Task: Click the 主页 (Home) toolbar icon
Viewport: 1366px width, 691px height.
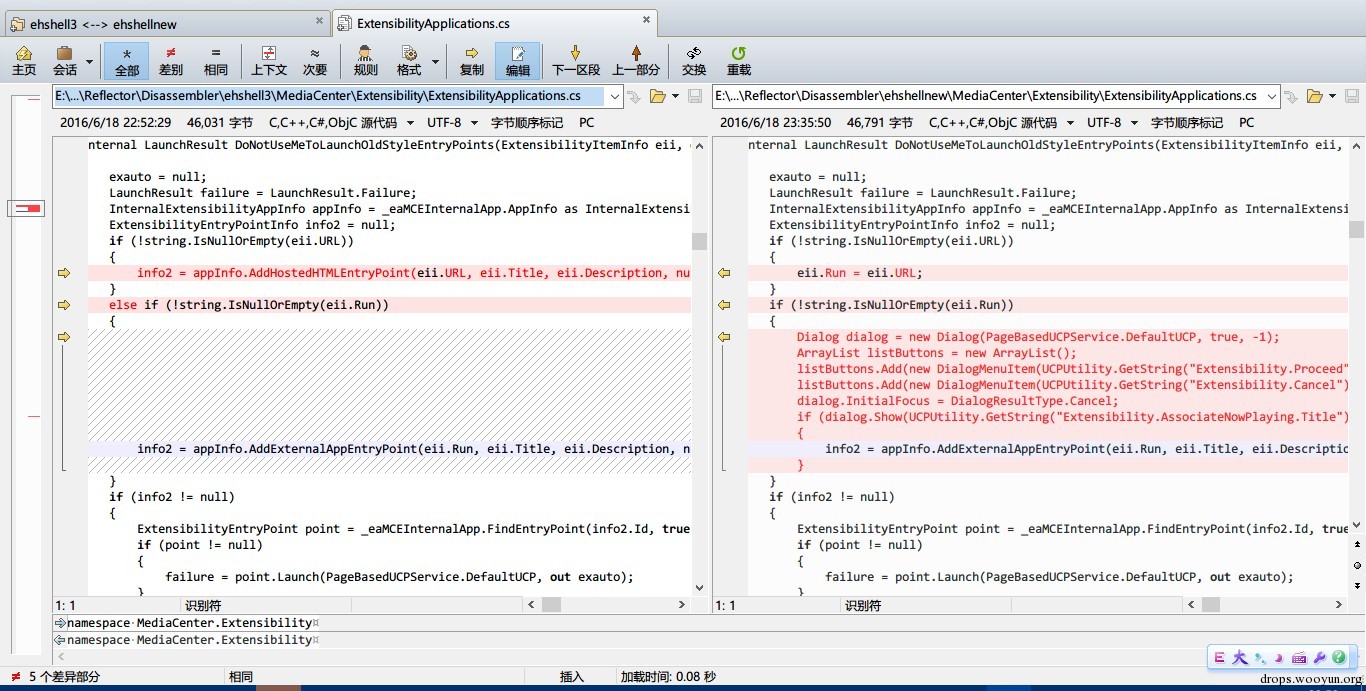Action: click(24, 61)
